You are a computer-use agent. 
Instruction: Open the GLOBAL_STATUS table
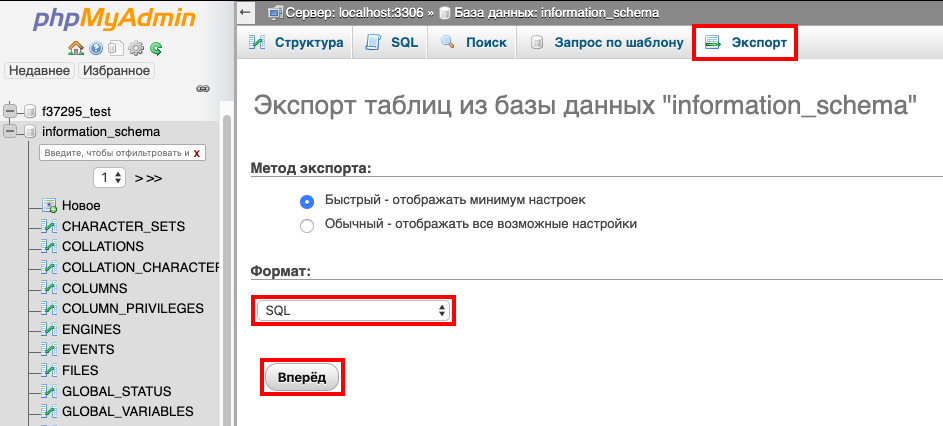pos(117,392)
